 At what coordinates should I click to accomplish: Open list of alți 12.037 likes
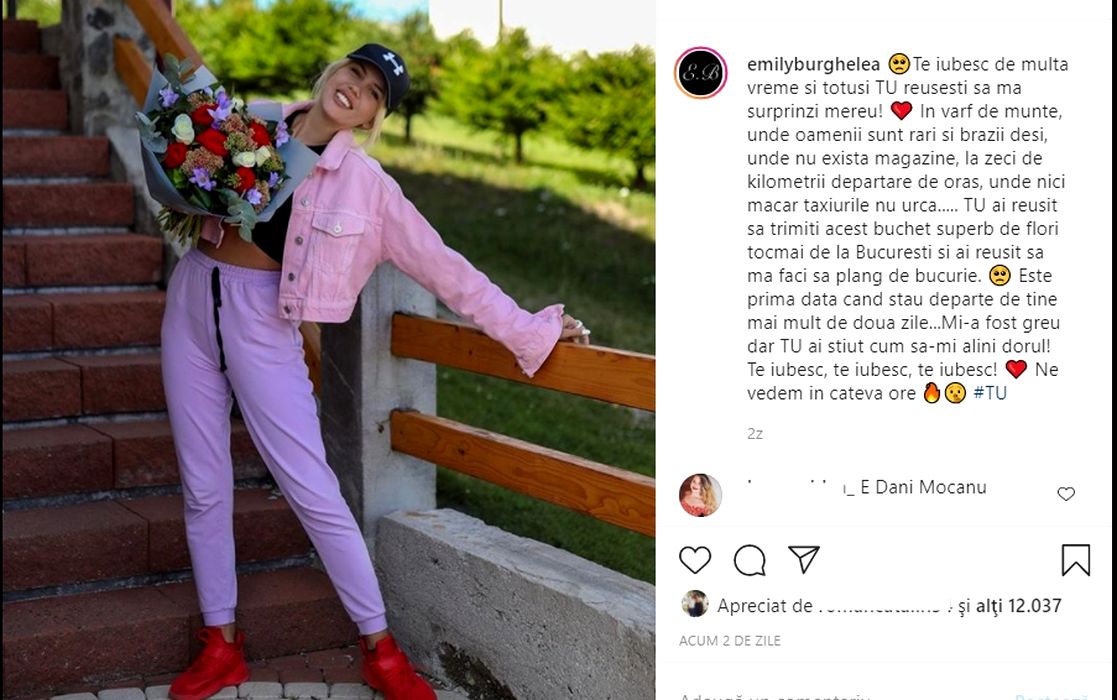(1019, 606)
